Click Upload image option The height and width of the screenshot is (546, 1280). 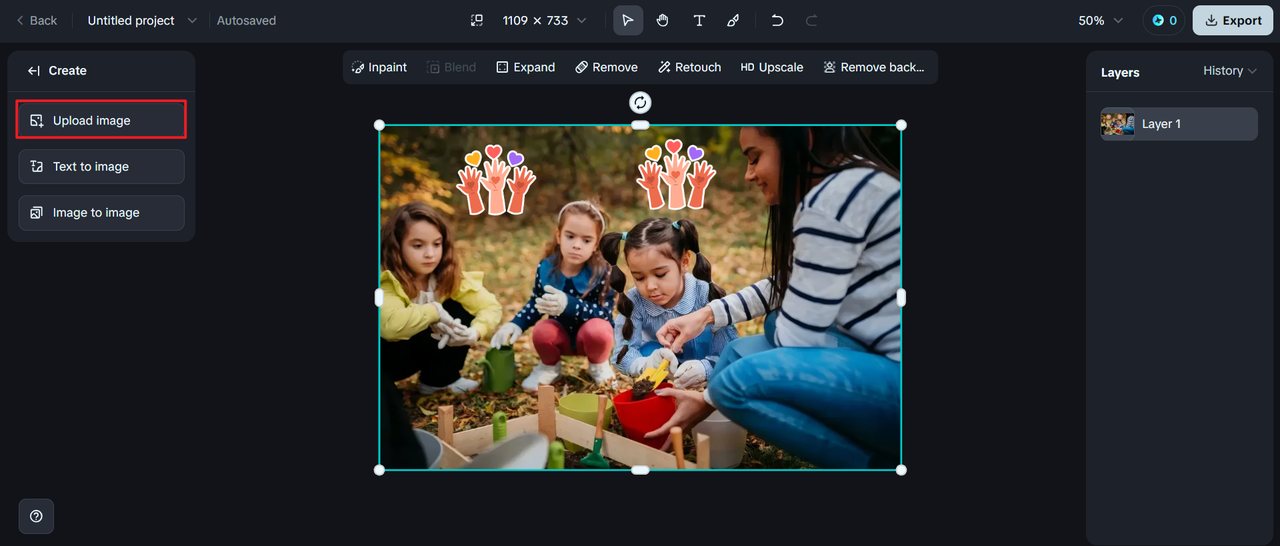click(101, 120)
